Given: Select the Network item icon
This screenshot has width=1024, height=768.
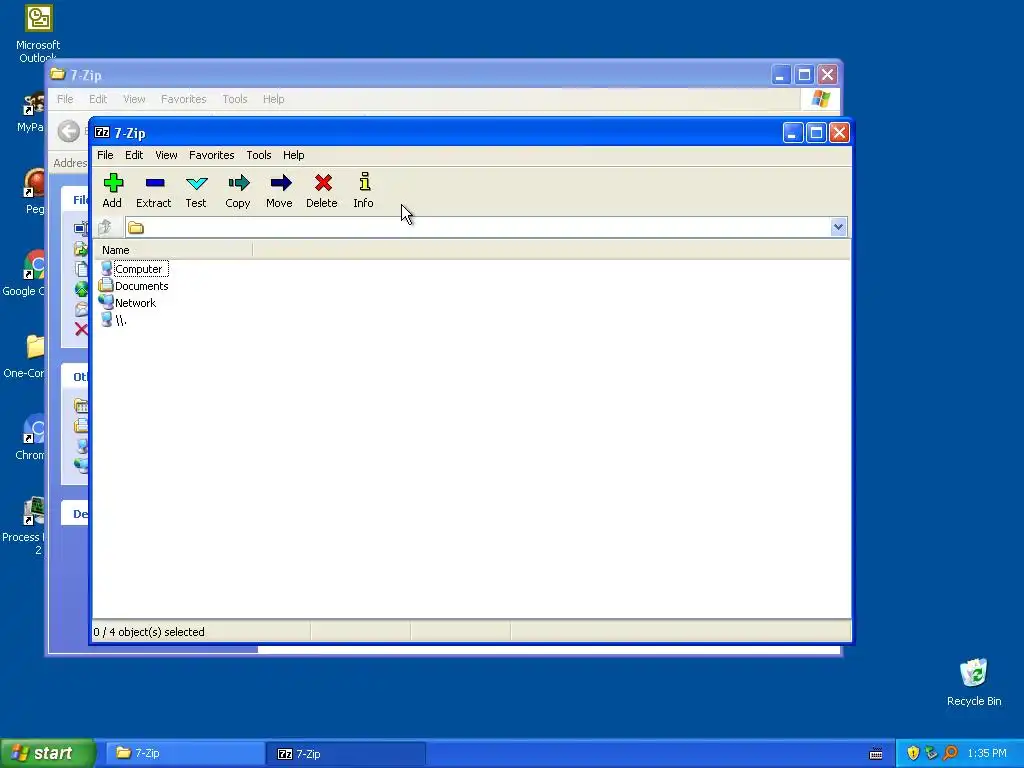Looking at the screenshot, I should click(106, 302).
